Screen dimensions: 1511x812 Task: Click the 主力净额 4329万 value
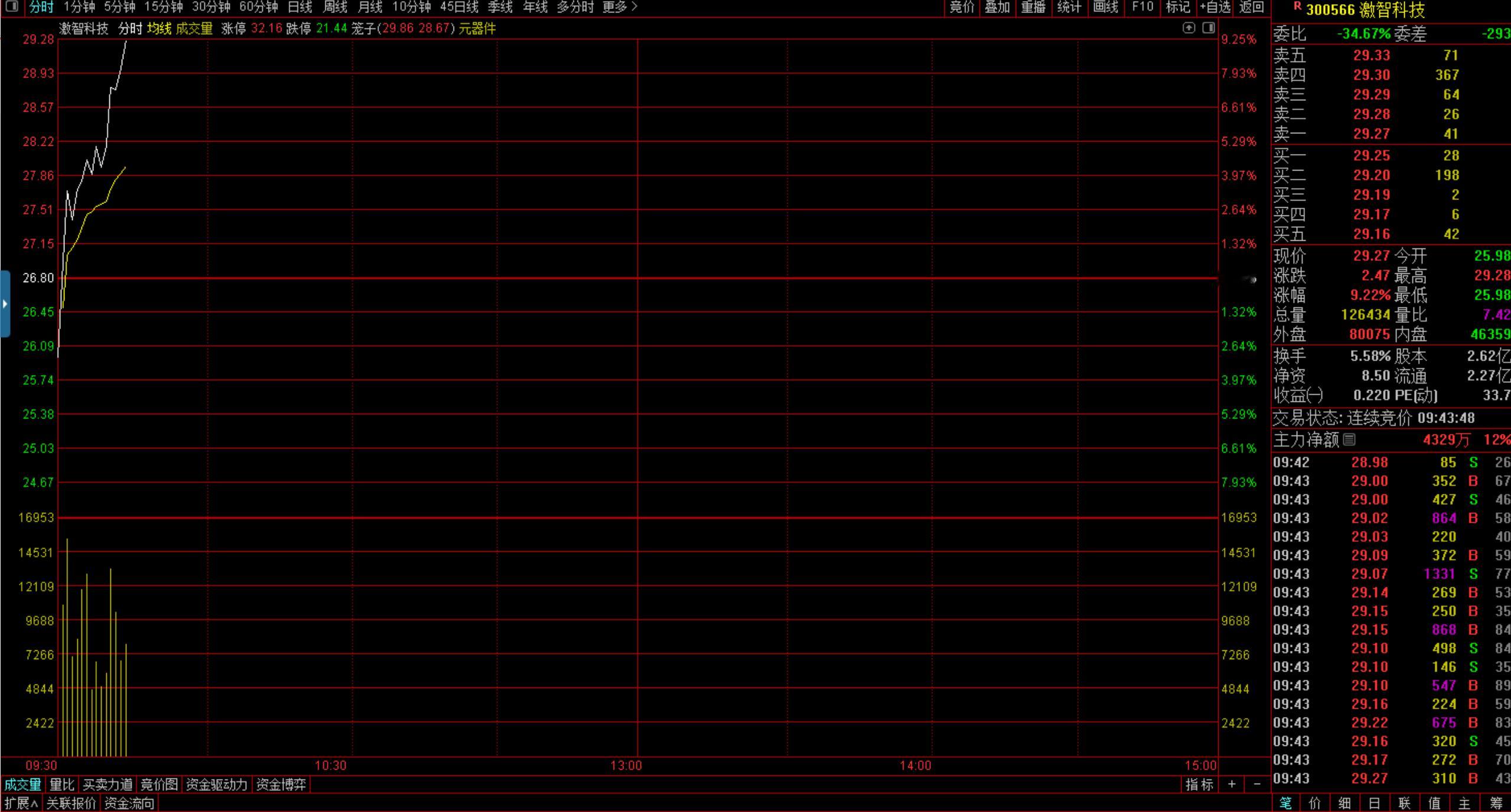click(x=1446, y=440)
